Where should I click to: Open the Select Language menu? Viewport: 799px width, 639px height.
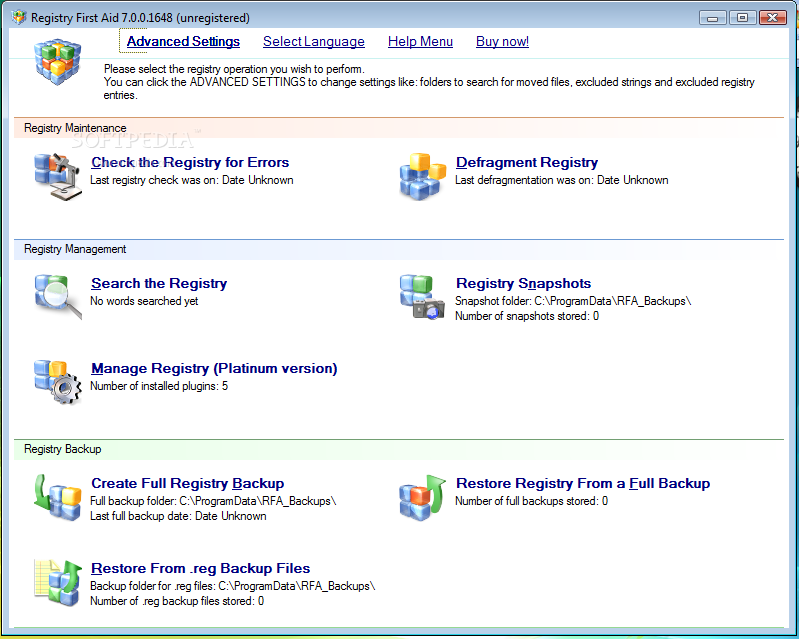[x=314, y=41]
